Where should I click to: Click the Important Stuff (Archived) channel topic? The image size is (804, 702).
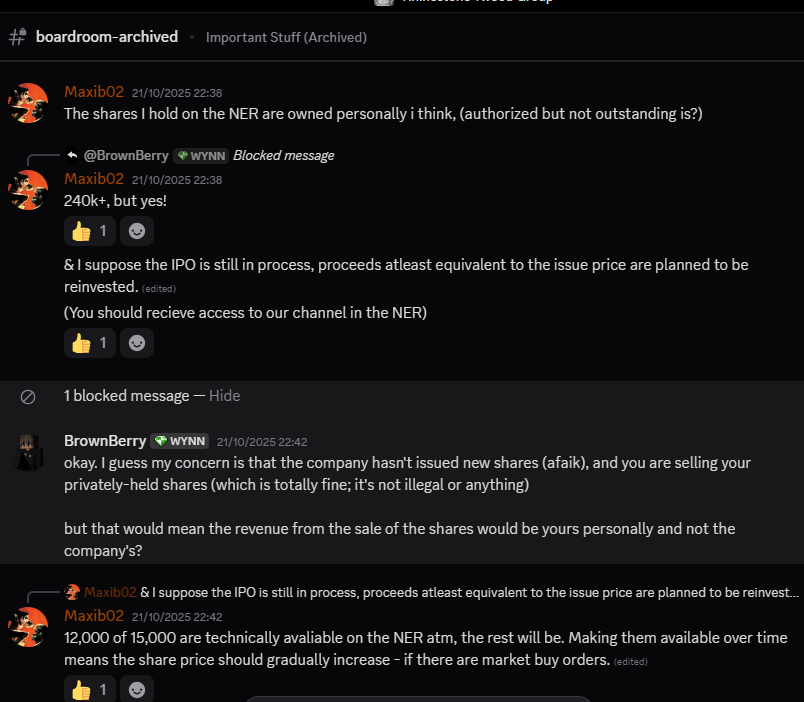[x=286, y=38]
